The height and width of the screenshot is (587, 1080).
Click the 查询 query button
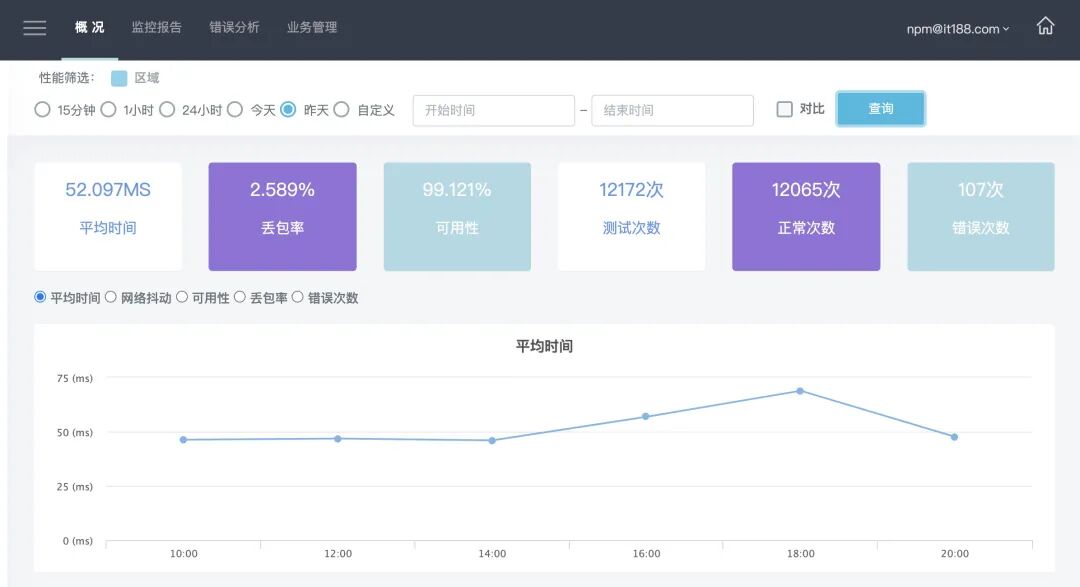click(x=880, y=109)
